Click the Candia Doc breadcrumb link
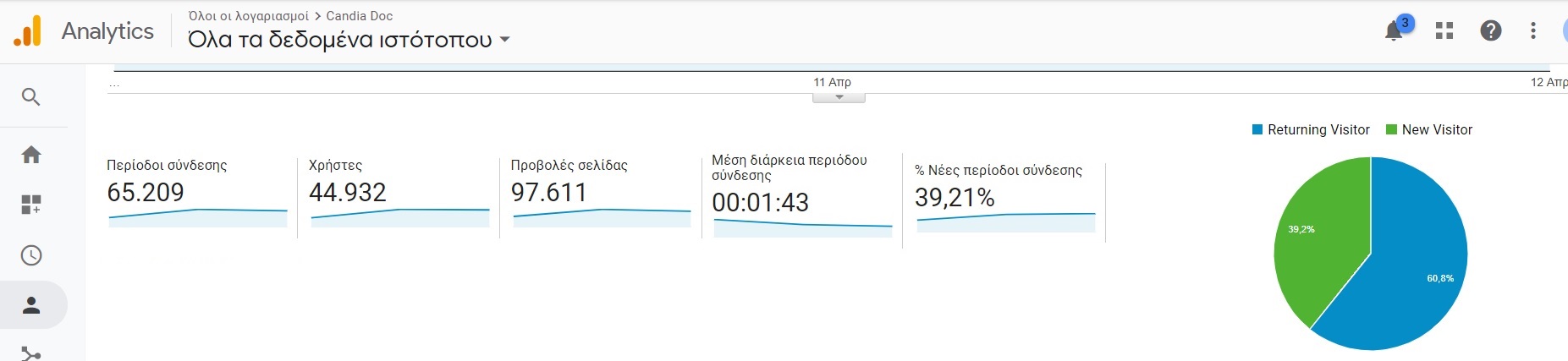1568x361 pixels. click(360, 16)
